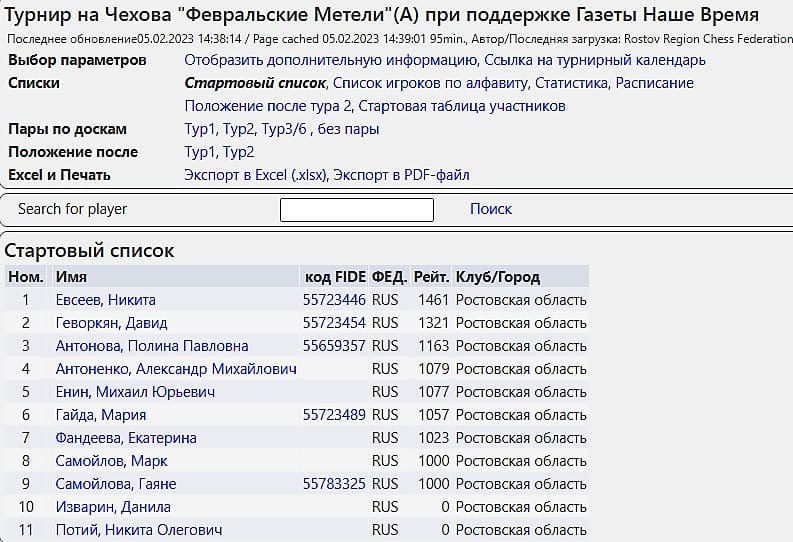Open 'Положение после тура 2' standings
This screenshot has height=542, width=793.
point(267,106)
